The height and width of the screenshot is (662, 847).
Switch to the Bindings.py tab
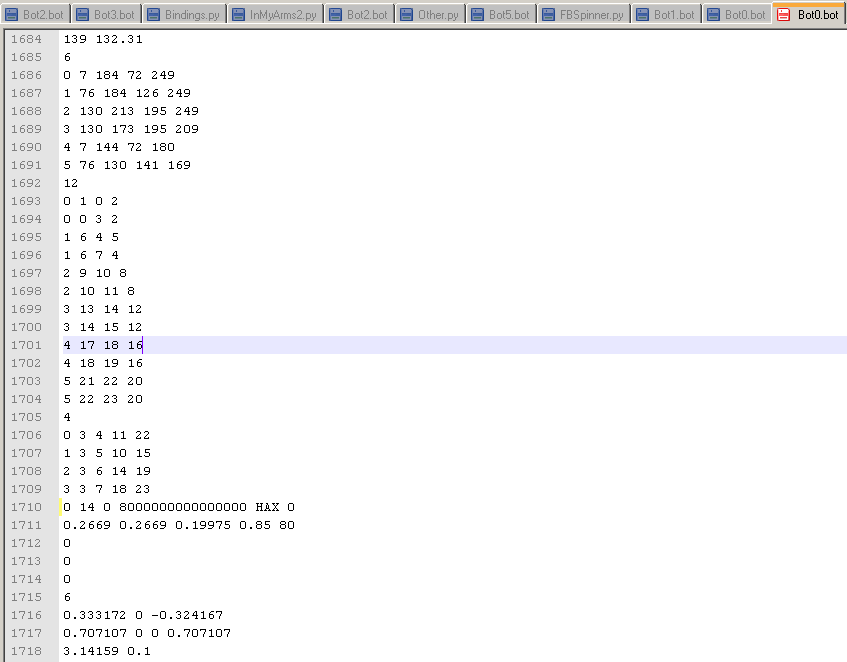[x=184, y=15]
